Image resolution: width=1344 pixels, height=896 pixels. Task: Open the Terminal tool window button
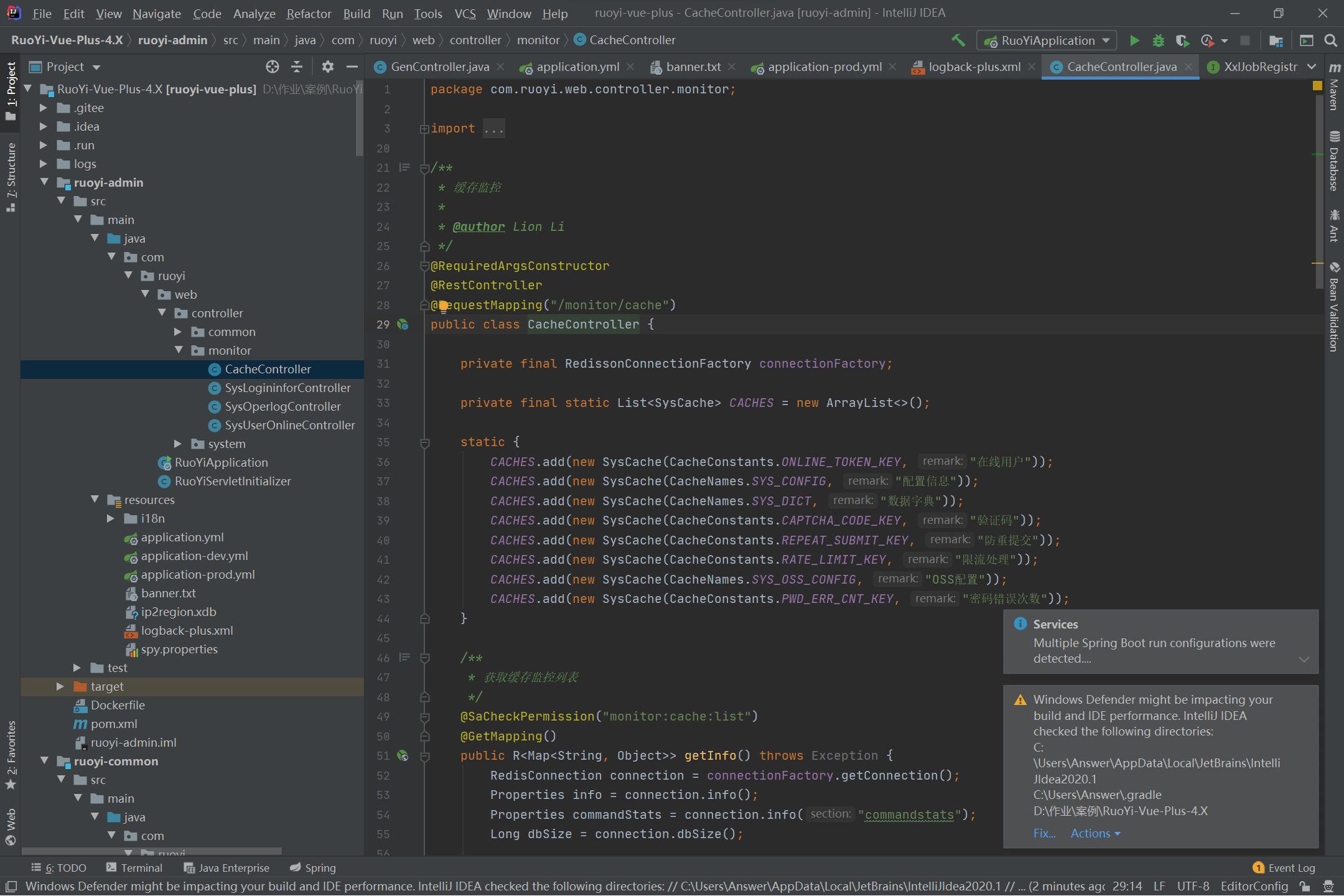click(134, 867)
